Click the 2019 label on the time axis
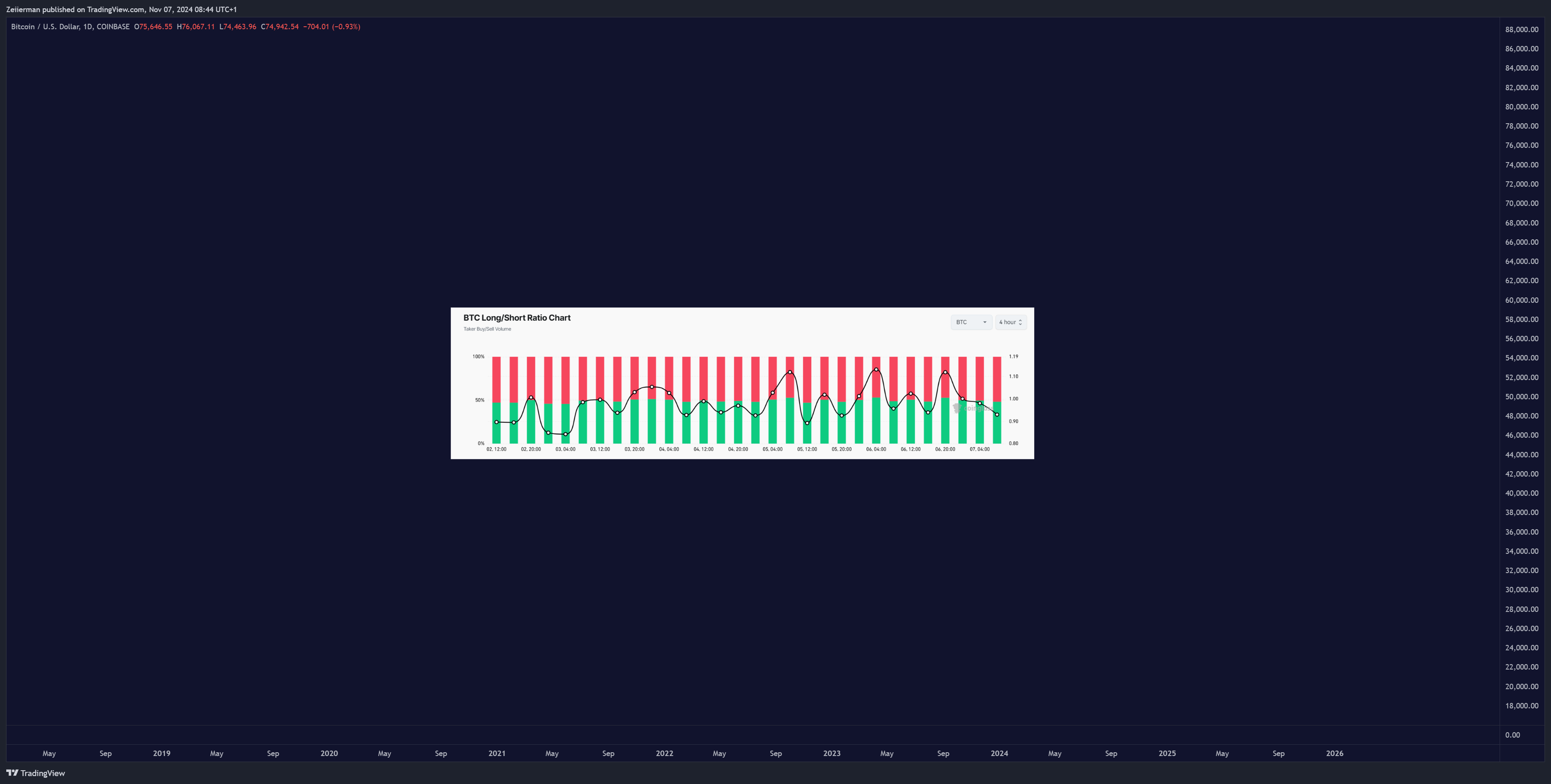Image resolution: width=1551 pixels, height=784 pixels. point(161,753)
